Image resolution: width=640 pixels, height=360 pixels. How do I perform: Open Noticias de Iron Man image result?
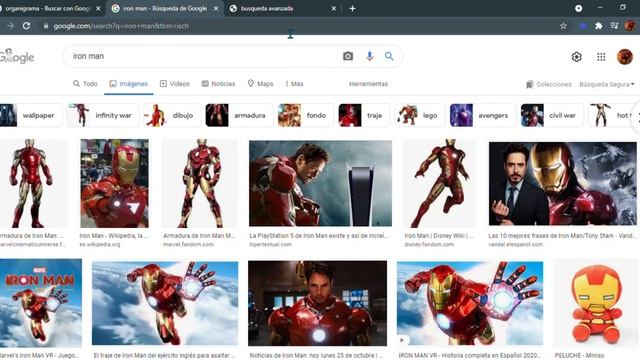317,303
